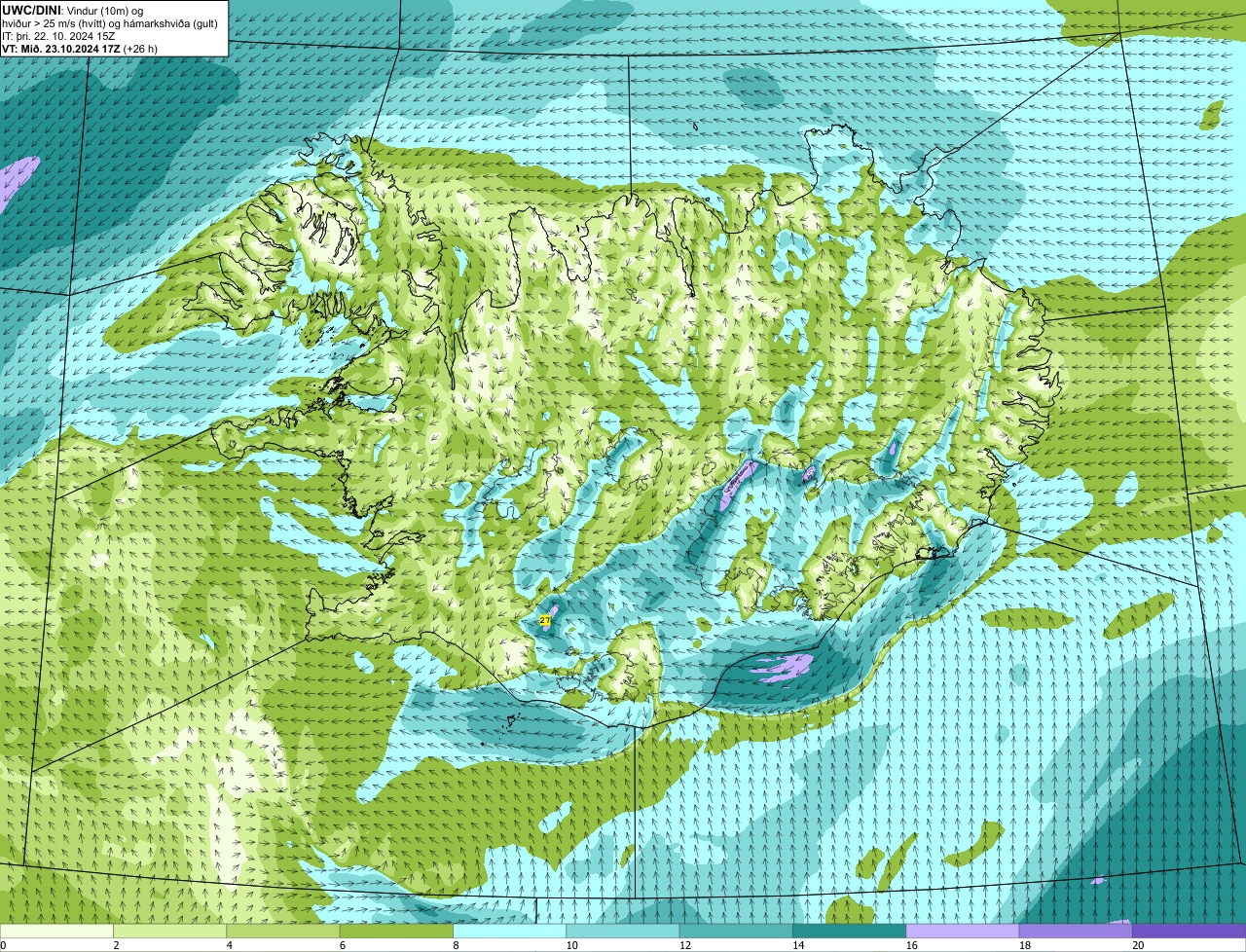Select the teal swatch between 12 and 14
Screen dimensions: 1246x952
pyautogui.click(x=737, y=931)
